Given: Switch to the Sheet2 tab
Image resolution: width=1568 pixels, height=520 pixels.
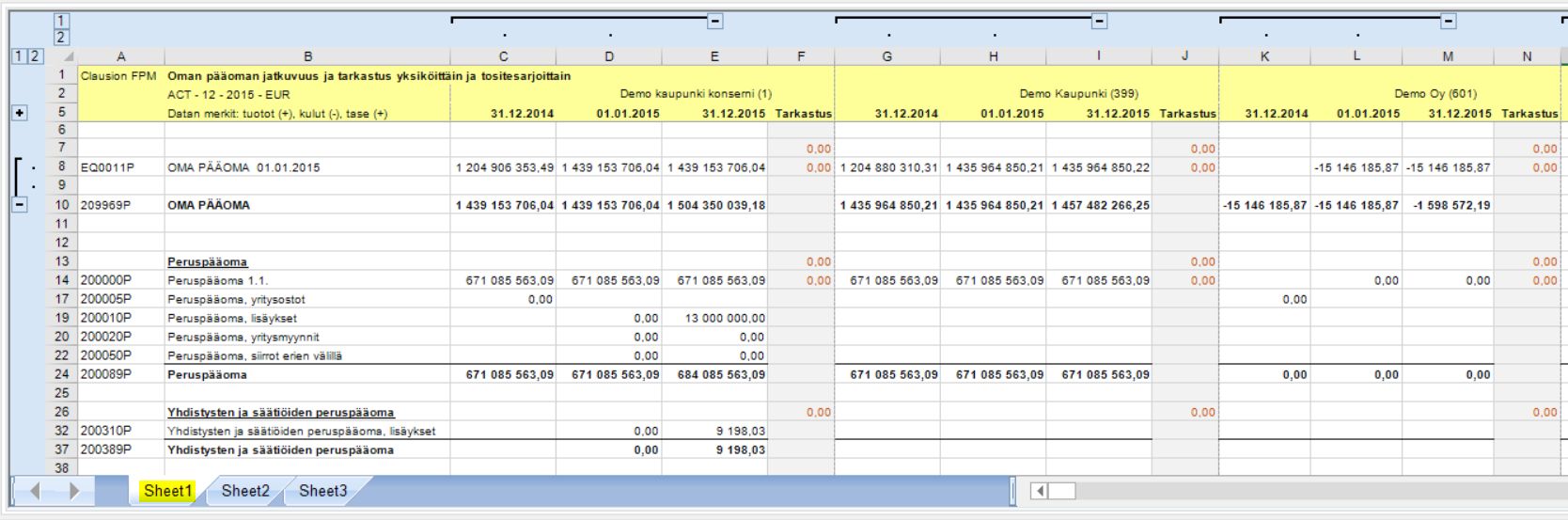Looking at the screenshot, I should 245,491.
